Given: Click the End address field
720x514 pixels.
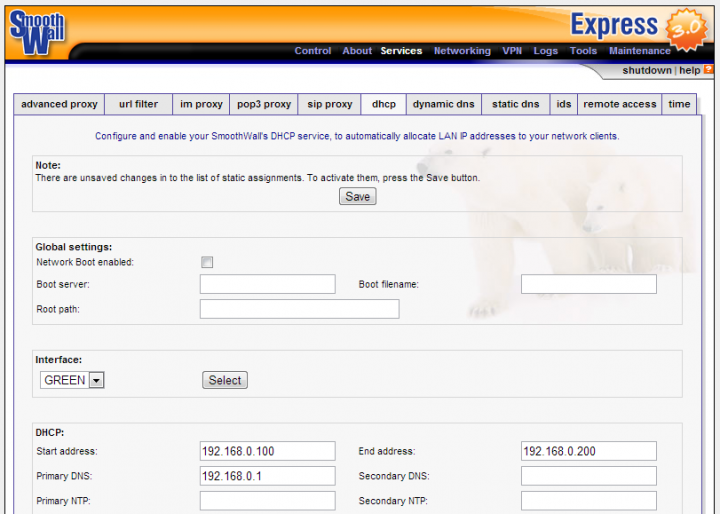Looking at the screenshot, I should (x=589, y=451).
